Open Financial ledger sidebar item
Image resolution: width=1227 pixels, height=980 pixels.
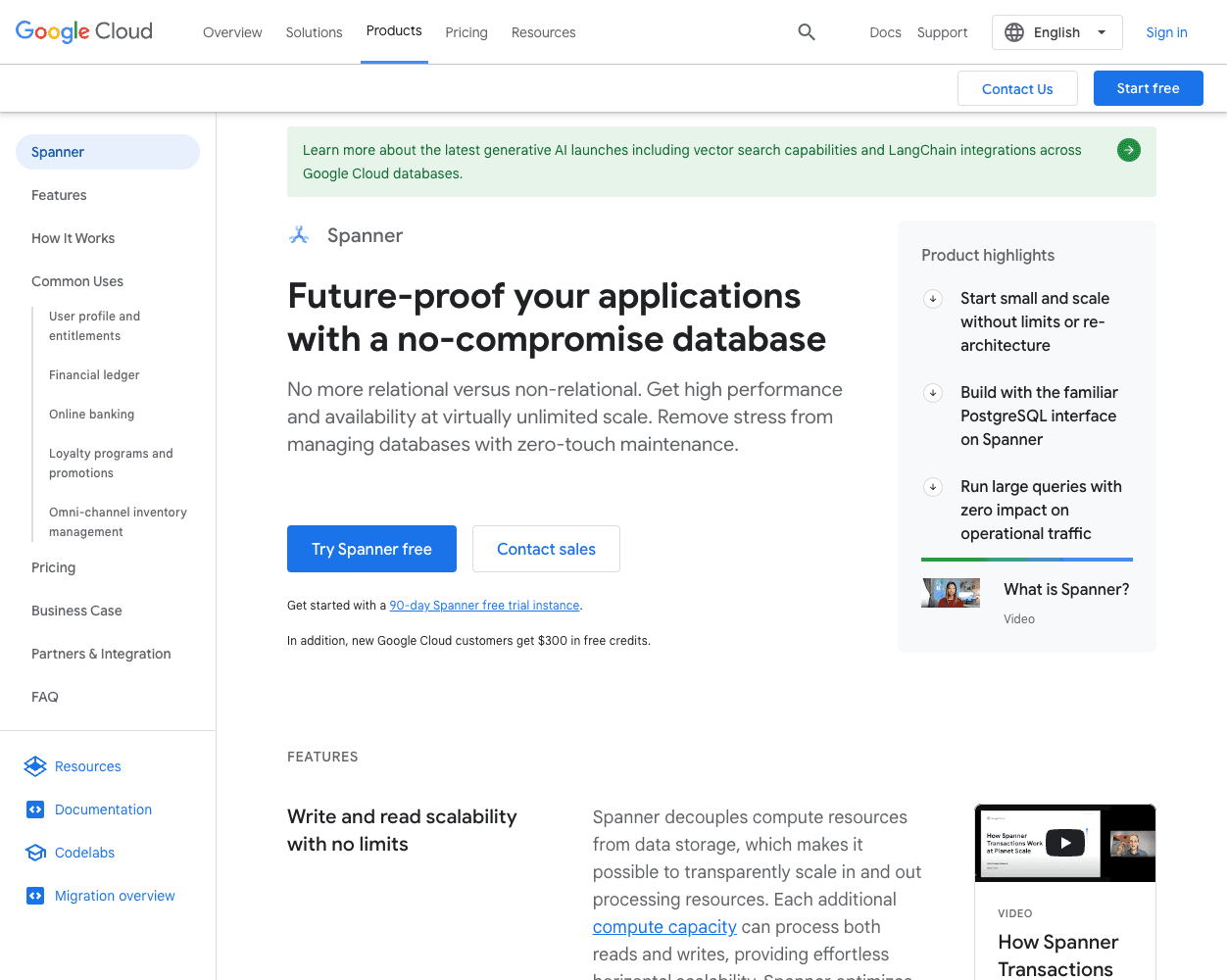(94, 375)
